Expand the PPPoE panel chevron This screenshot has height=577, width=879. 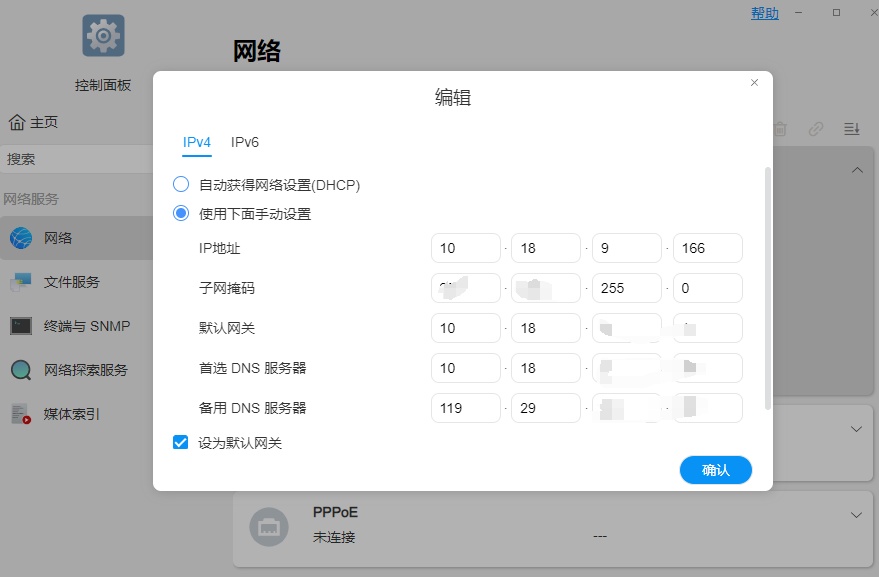tap(857, 515)
